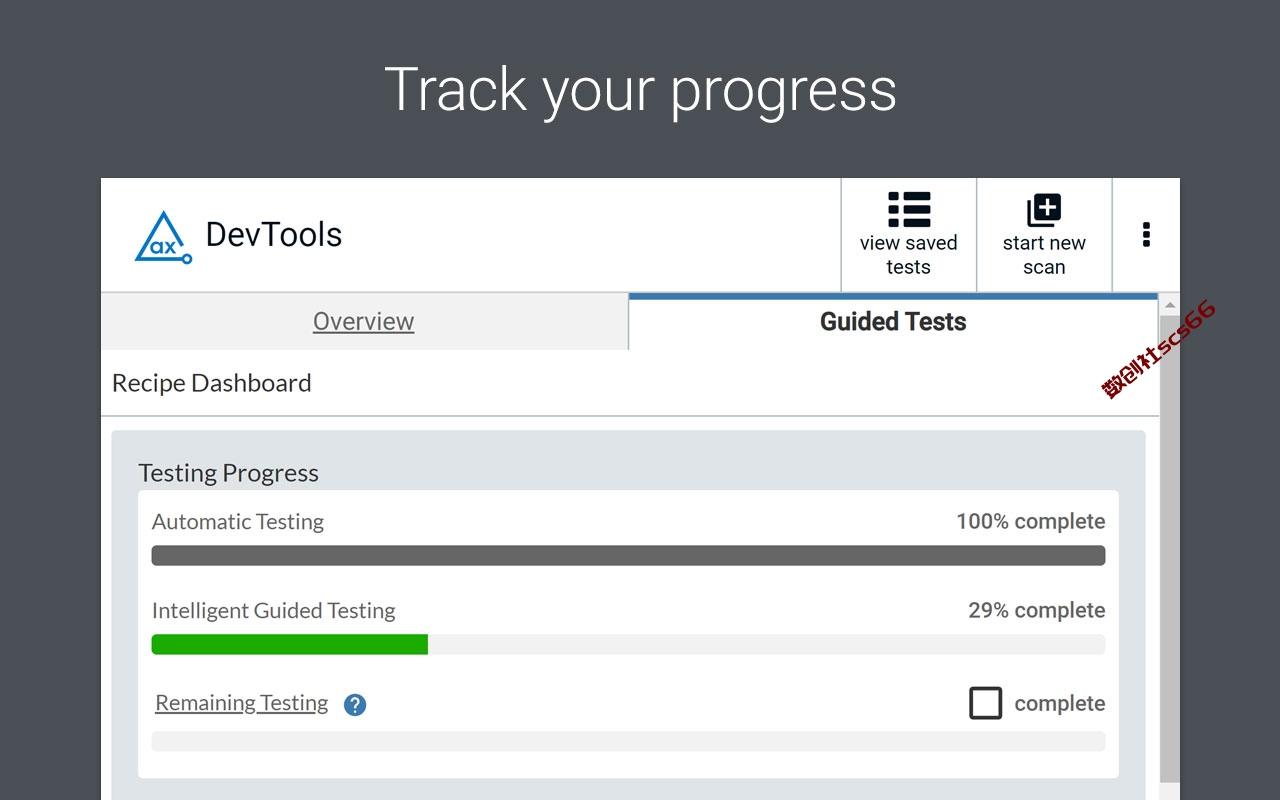Viewport: 1280px width, 800px height.
Task: Click the Testing Progress heading
Action: click(x=228, y=473)
